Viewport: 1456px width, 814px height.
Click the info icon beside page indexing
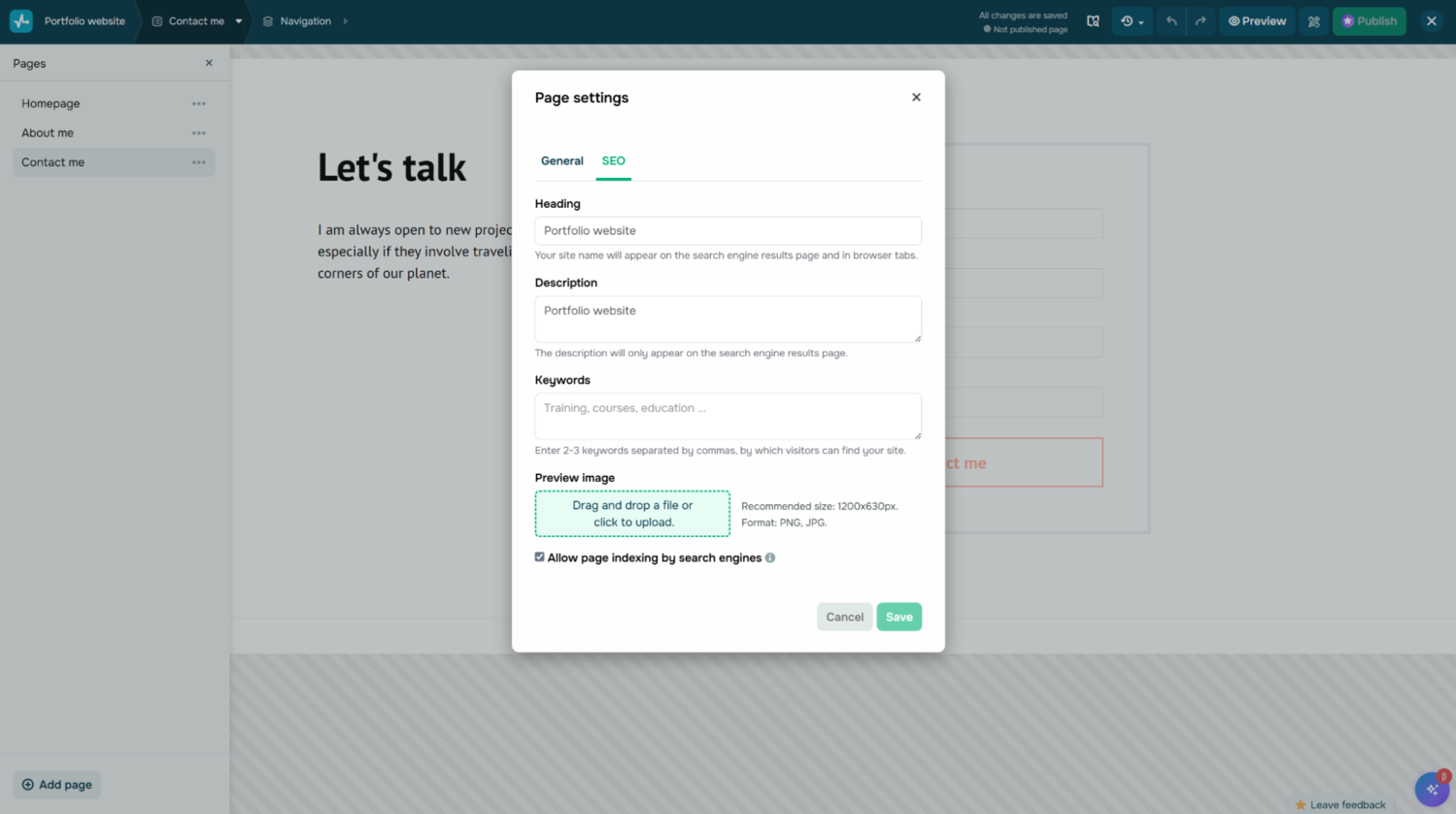[x=770, y=558]
